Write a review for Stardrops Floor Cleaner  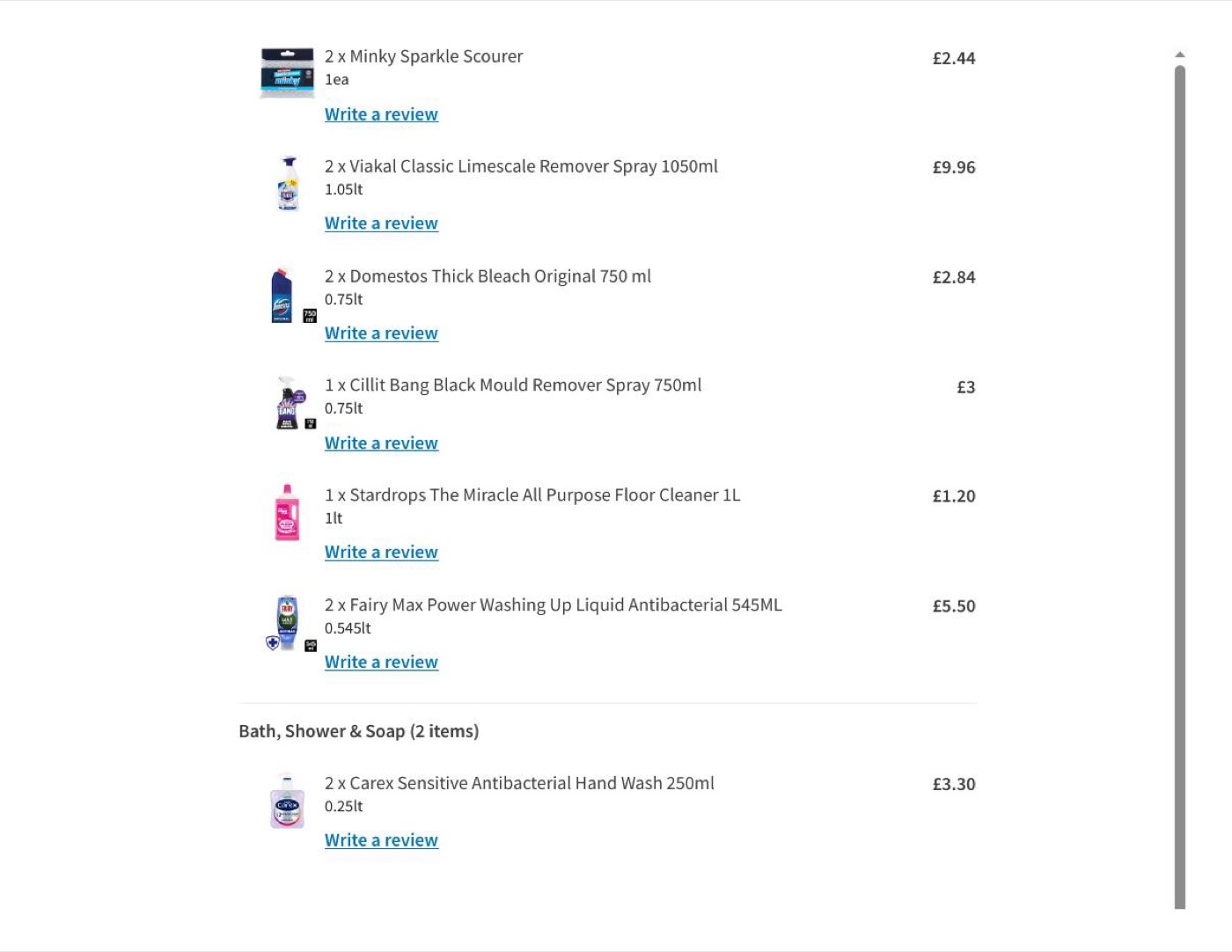(381, 553)
